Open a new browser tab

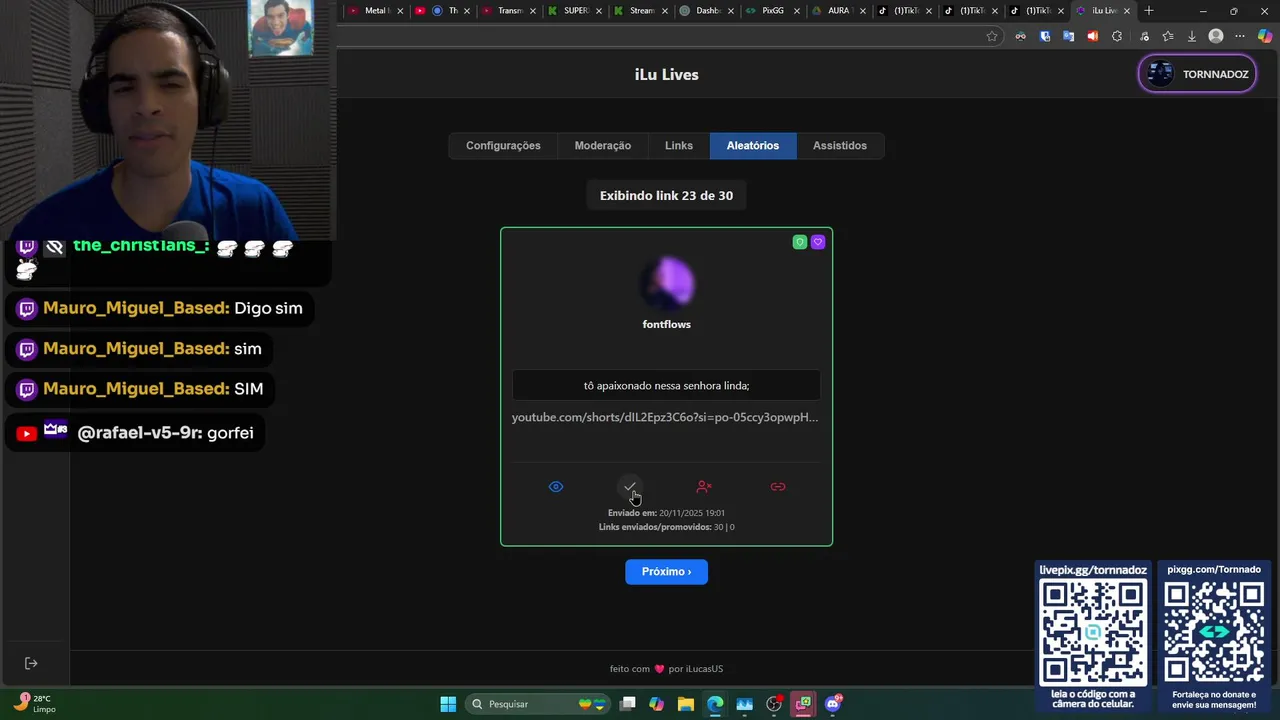[x=1149, y=11]
